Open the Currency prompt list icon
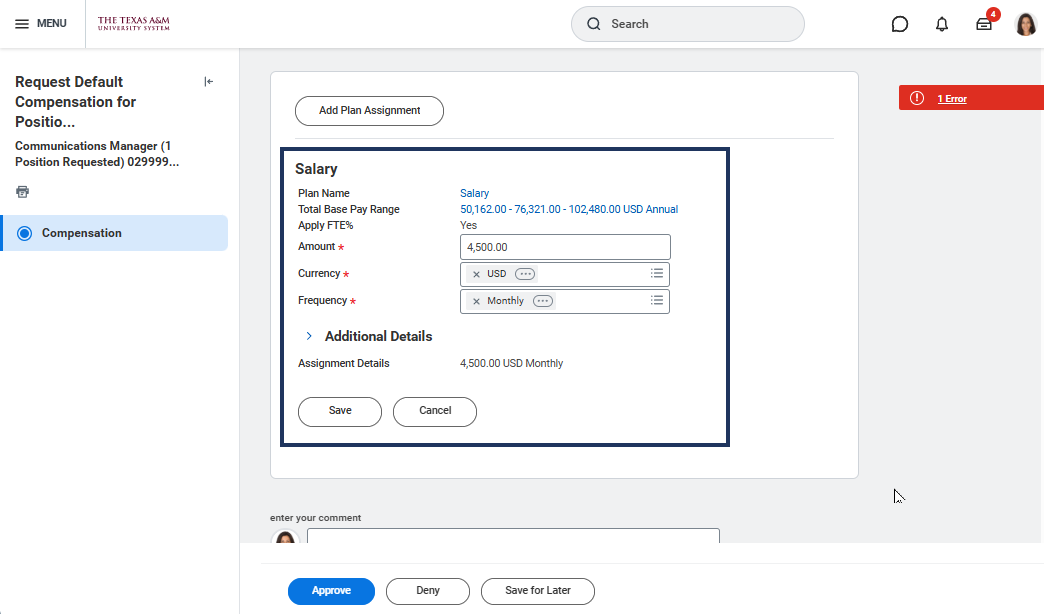 [657, 273]
